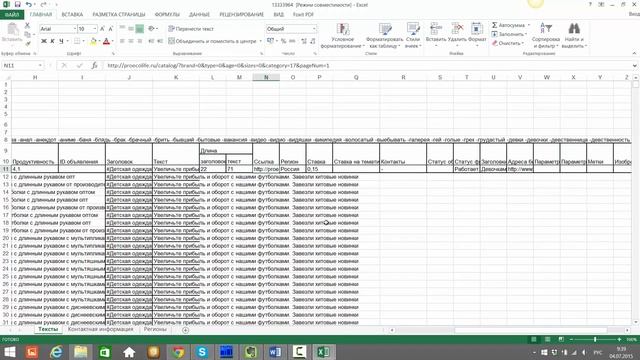Select row 11 header
This screenshot has height=360, width=640.
coord(6,169)
